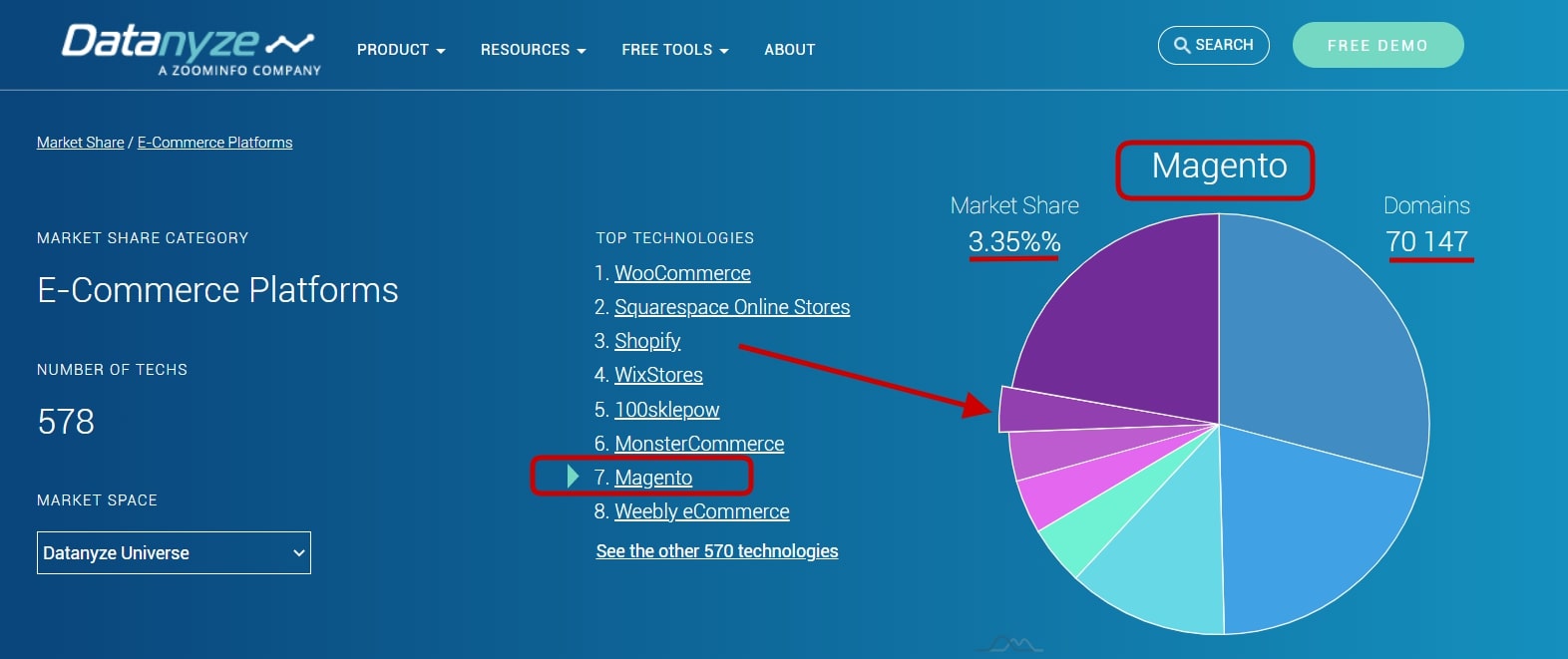Open the 100sklepow technology link
This screenshot has height=659, width=1568.
tap(666, 410)
